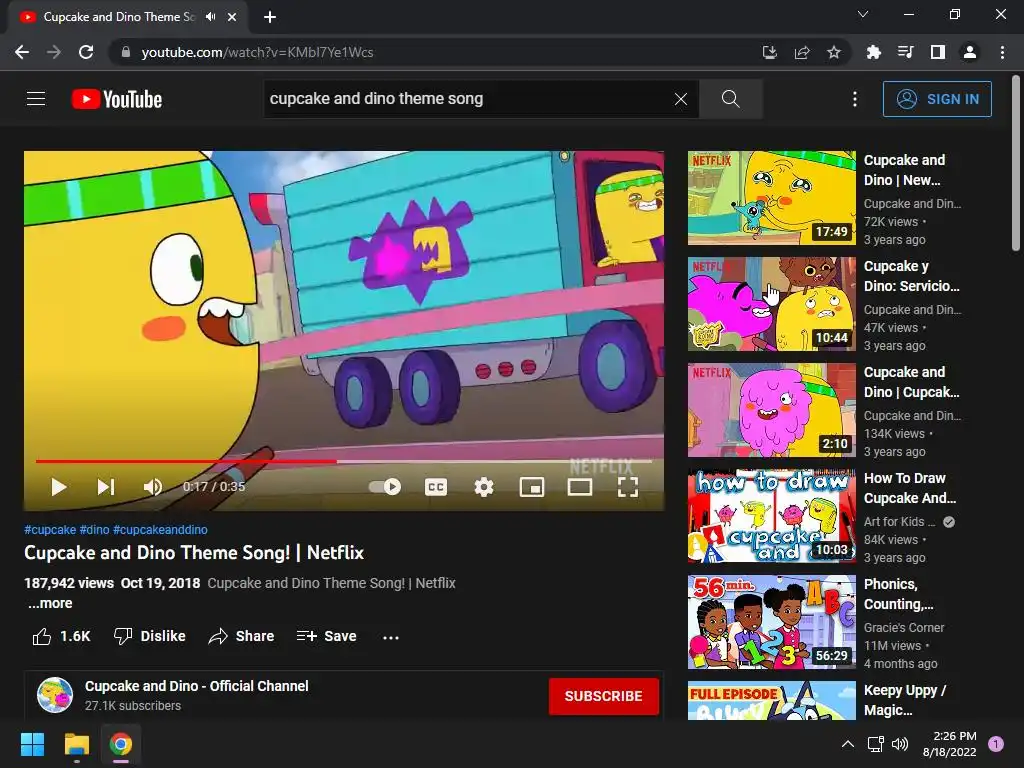Open How To Draw Cupcake And... video title
1024x768 pixels.
point(910,488)
